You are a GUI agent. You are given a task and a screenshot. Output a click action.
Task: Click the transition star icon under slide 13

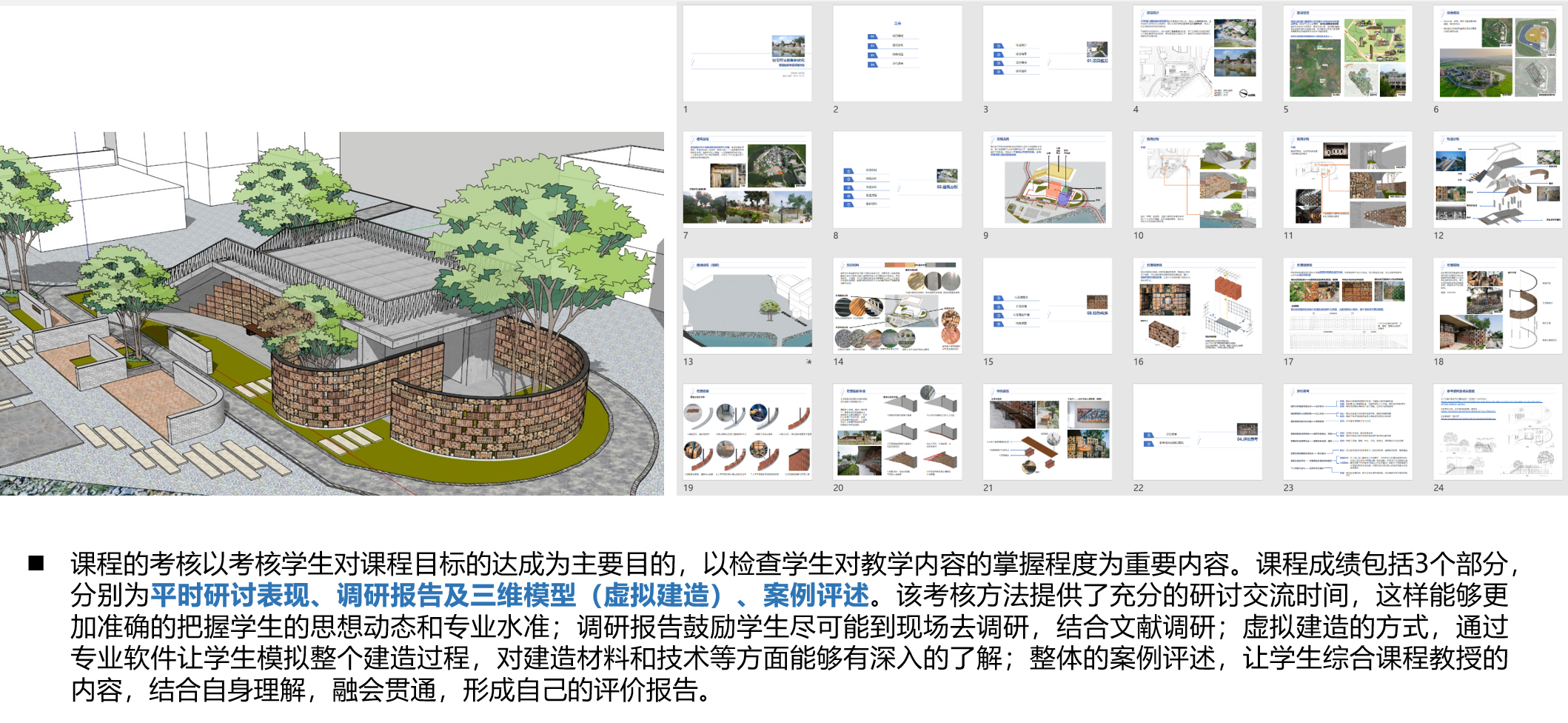808,361
